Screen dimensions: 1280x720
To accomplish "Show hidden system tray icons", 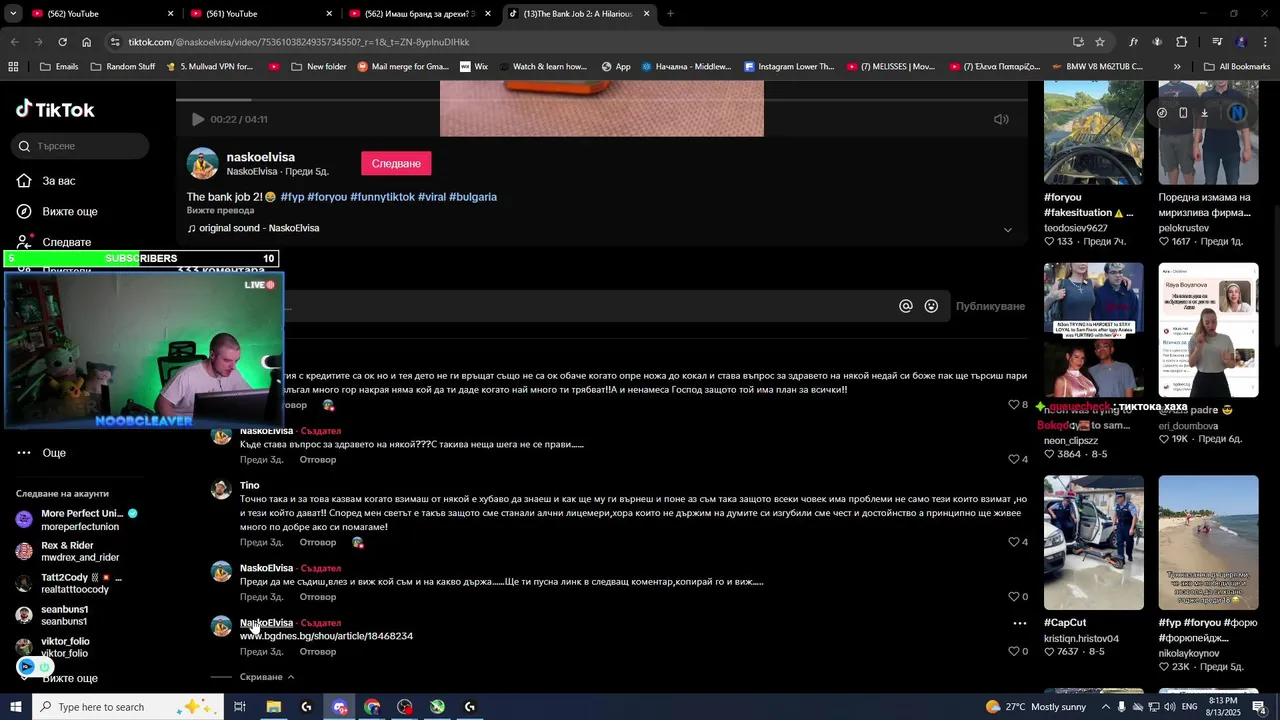I will pos(1104,707).
